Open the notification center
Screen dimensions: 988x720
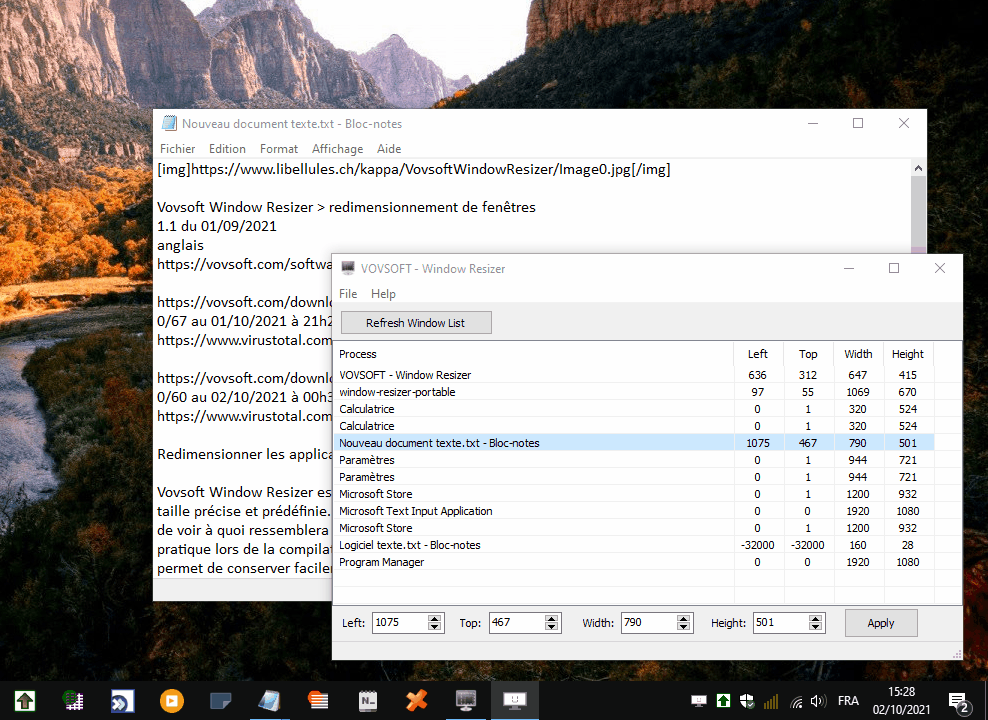coord(958,701)
